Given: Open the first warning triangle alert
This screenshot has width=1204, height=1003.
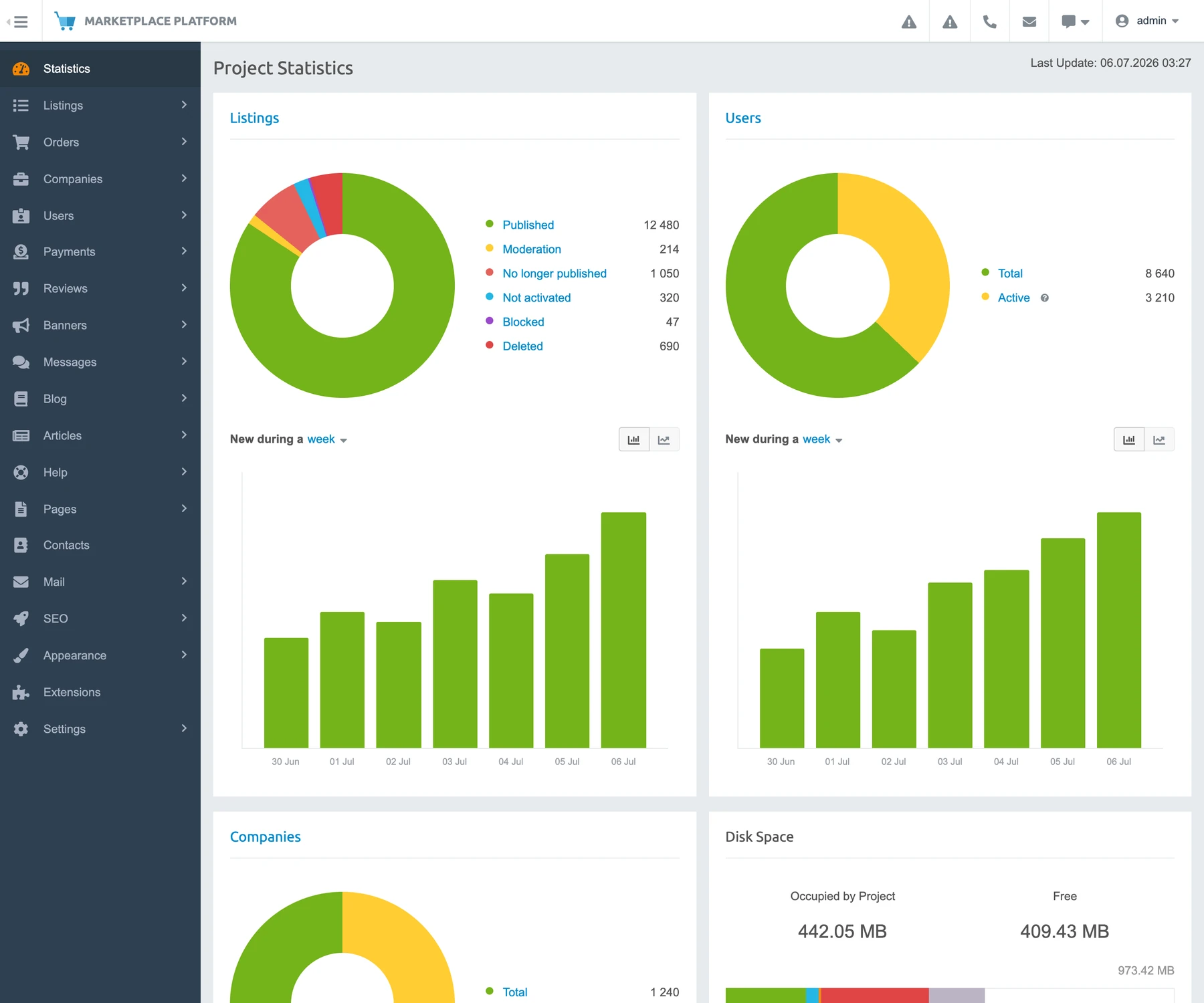Looking at the screenshot, I should (909, 21).
